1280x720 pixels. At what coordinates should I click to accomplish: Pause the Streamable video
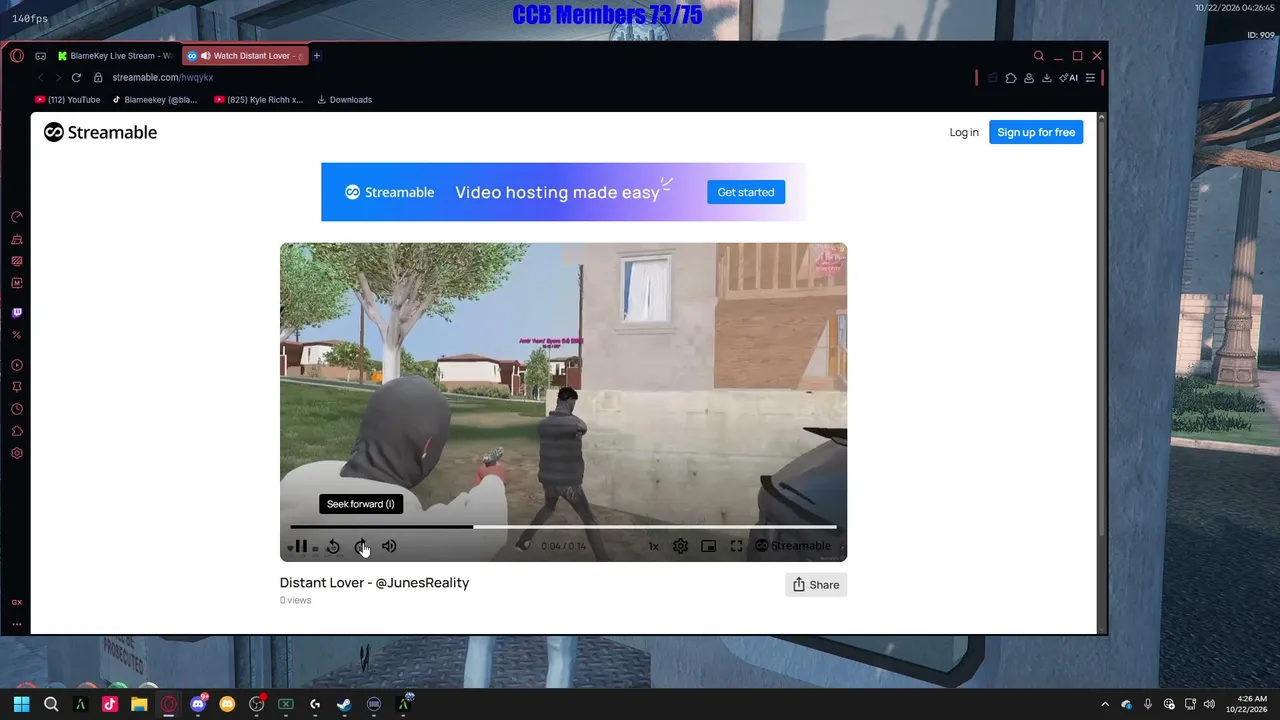[x=301, y=546]
